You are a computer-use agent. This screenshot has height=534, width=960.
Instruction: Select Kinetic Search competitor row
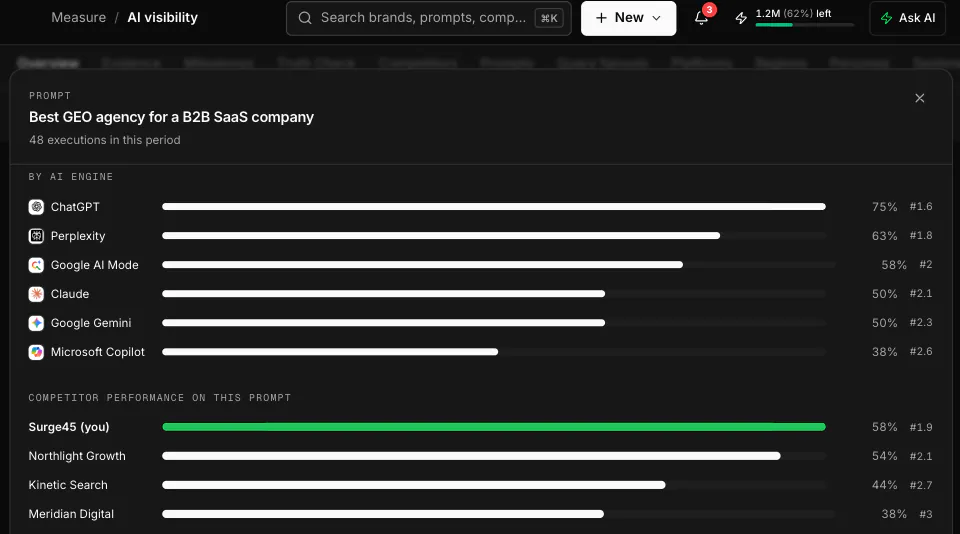(68, 485)
